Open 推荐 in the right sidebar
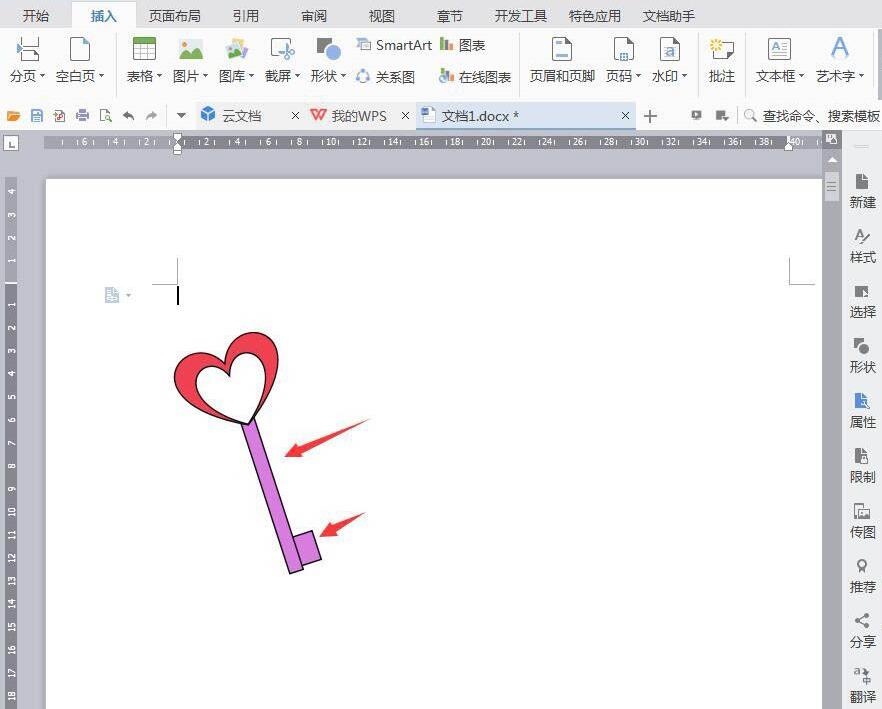882x709 pixels. click(862, 576)
